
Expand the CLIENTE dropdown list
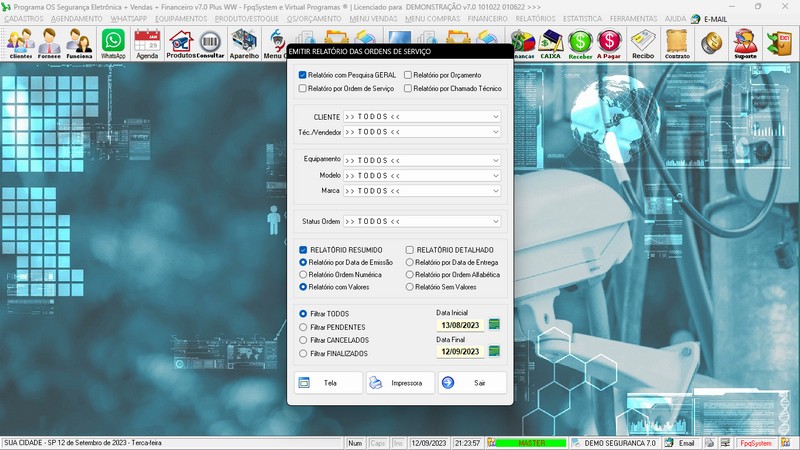coord(495,117)
